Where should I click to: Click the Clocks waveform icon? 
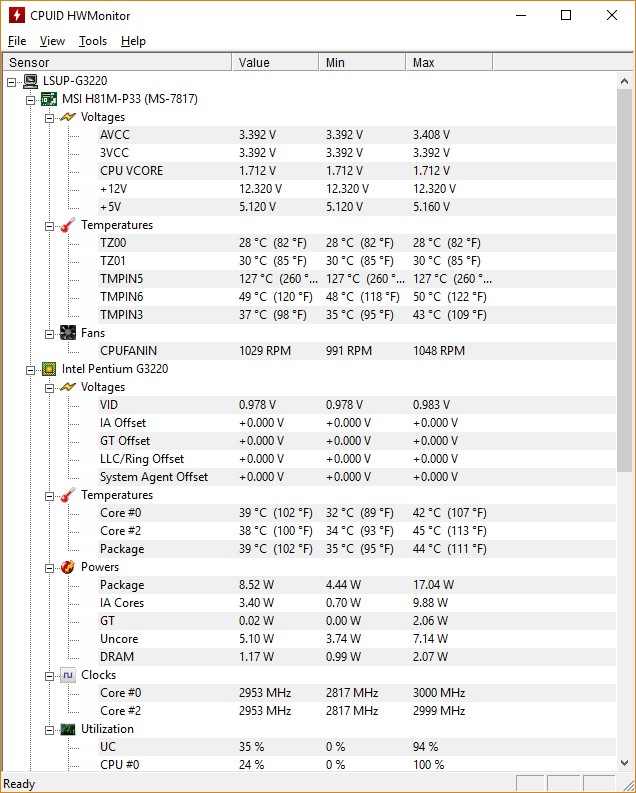pyautogui.click(x=67, y=675)
